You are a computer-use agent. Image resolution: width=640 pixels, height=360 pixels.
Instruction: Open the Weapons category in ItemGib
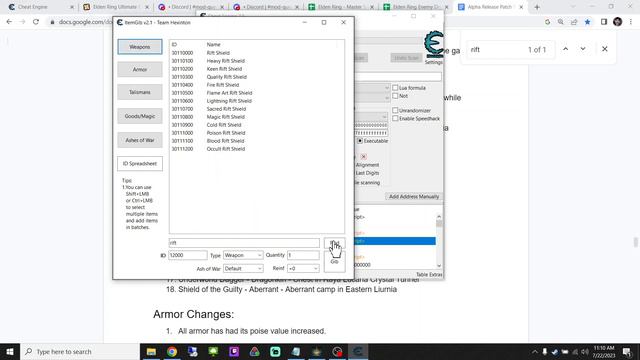pyautogui.click(x=140, y=47)
